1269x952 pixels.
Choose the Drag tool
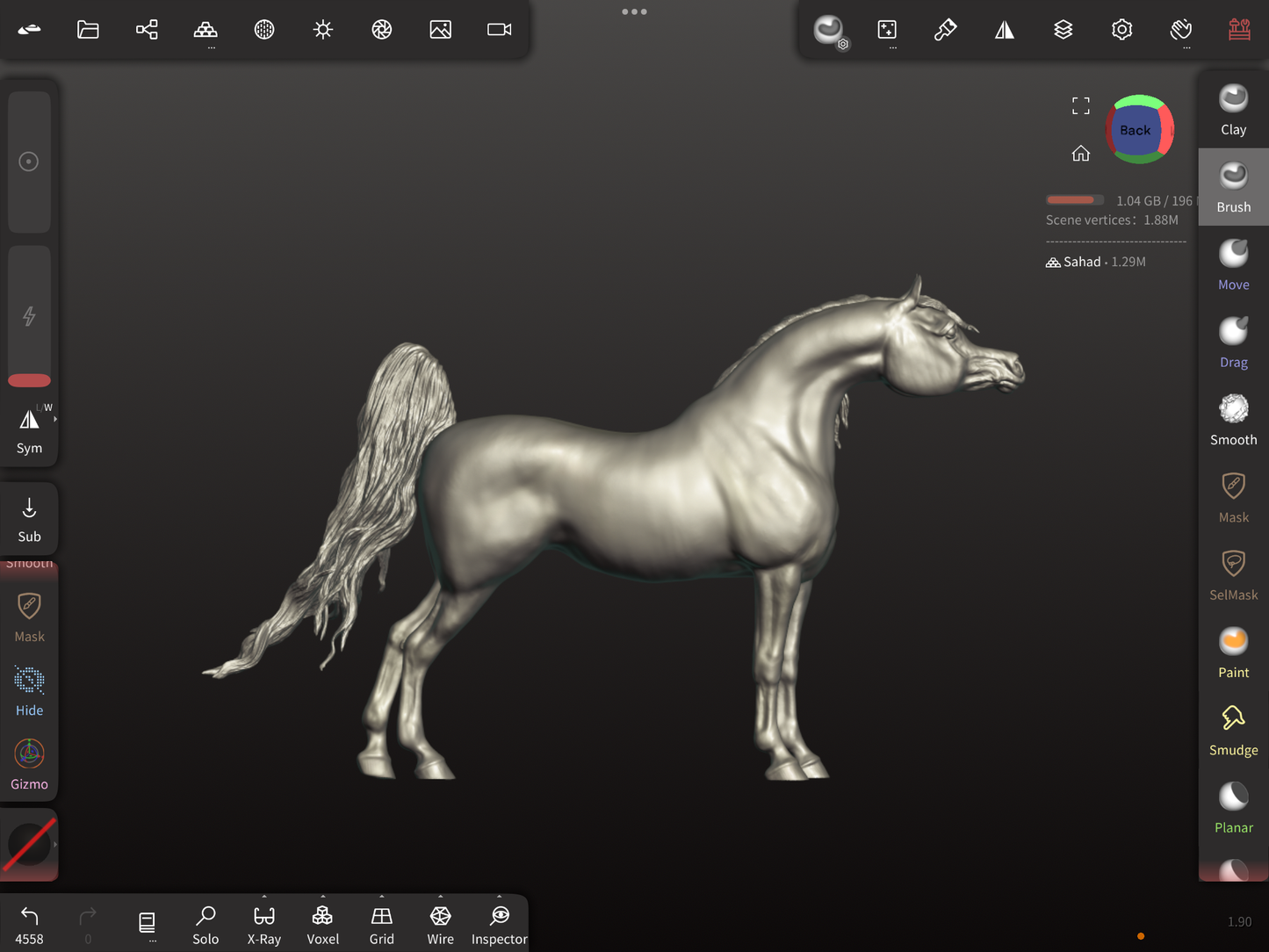1233,343
